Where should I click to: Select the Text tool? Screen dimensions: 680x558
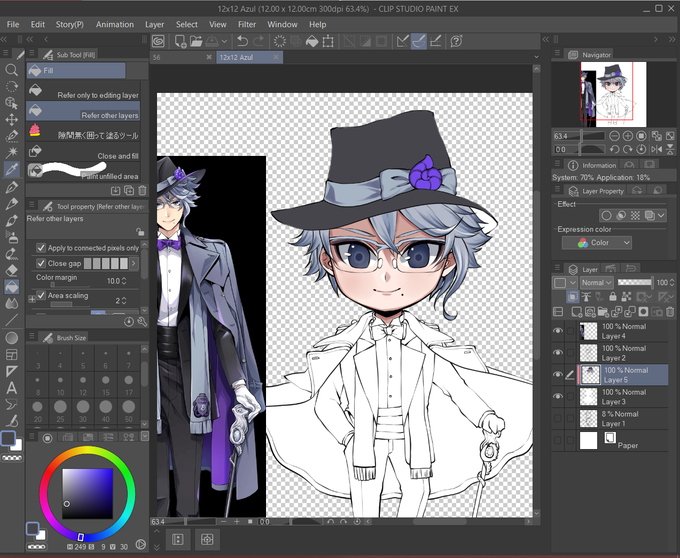click(x=12, y=388)
